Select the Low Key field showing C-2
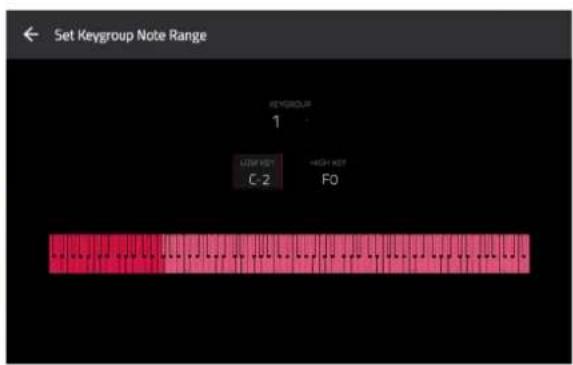Viewport: 573px width, 365px height. (258, 172)
